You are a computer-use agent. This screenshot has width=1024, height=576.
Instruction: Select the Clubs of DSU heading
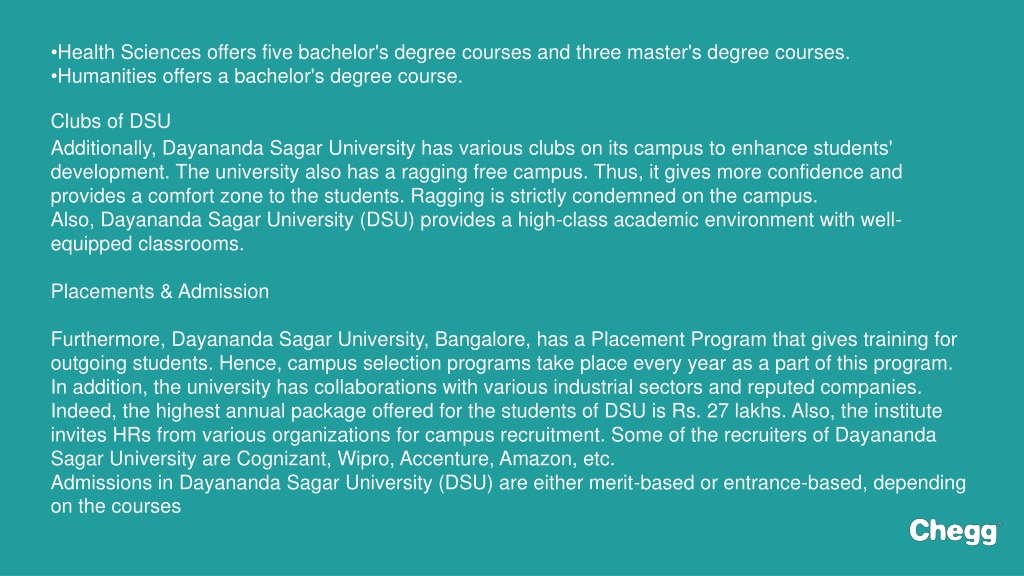click(110, 121)
